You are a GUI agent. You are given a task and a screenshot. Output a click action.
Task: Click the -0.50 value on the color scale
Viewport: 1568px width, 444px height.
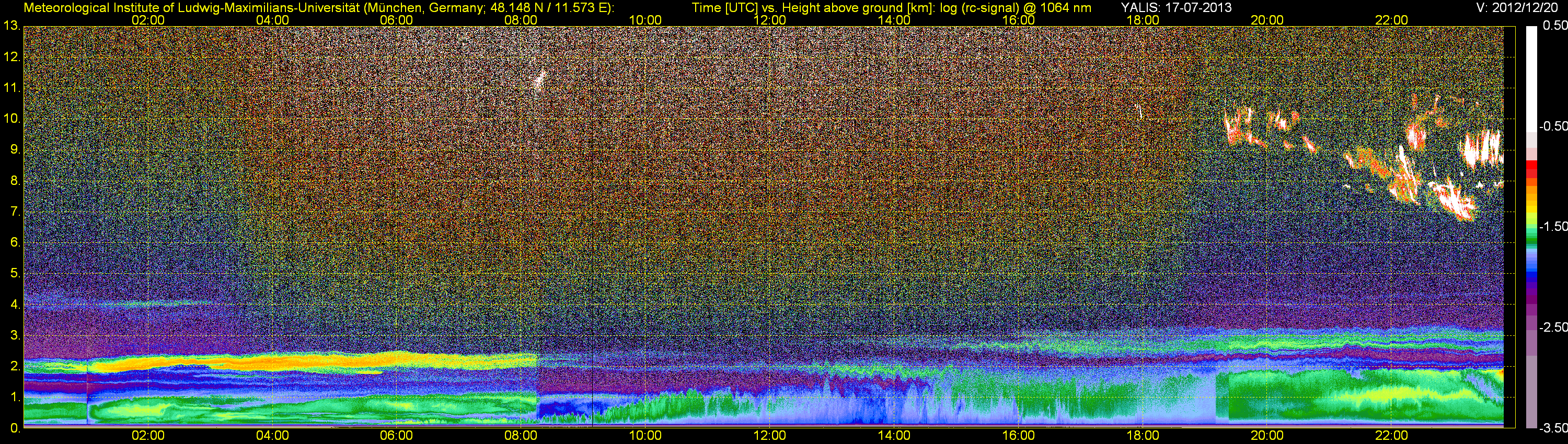[x=1553, y=126]
